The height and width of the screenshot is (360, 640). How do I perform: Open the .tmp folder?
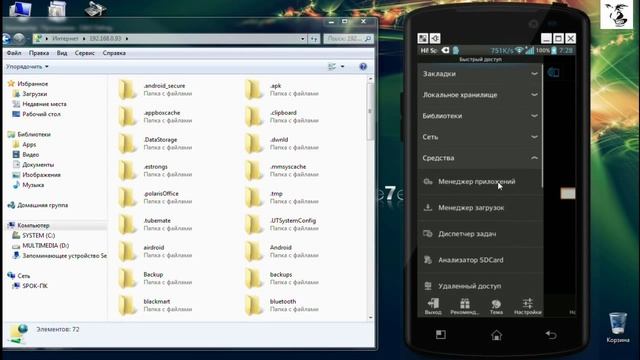point(282,197)
